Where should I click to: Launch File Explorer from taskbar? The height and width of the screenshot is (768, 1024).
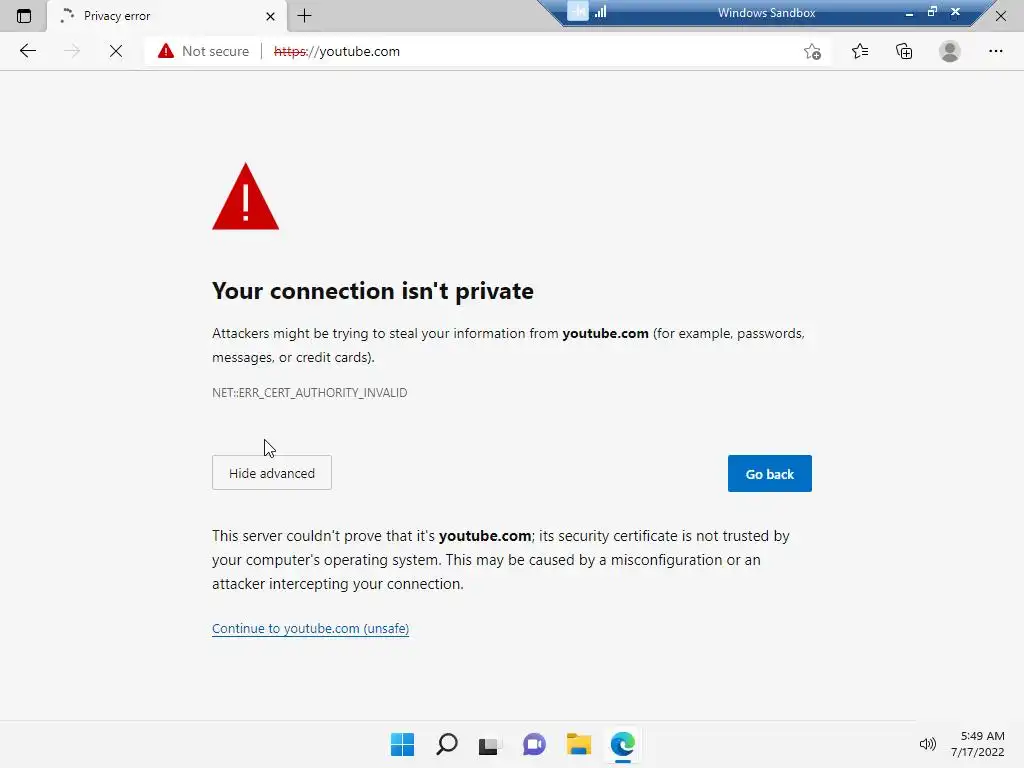pyautogui.click(x=579, y=744)
